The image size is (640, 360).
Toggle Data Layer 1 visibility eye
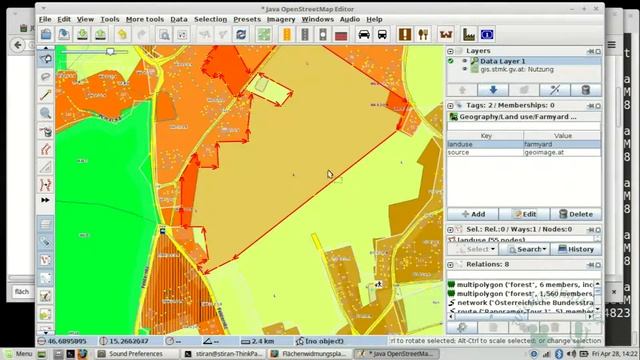(x=464, y=61)
